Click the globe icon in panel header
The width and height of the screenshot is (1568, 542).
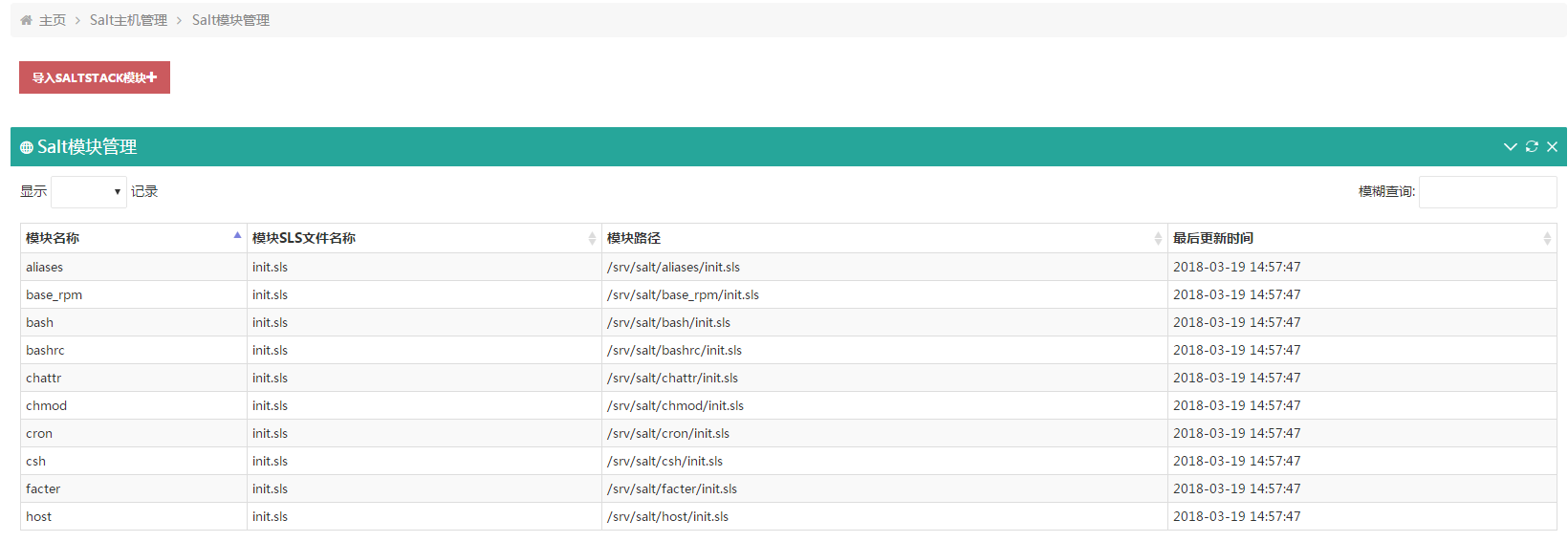tap(27, 148)
